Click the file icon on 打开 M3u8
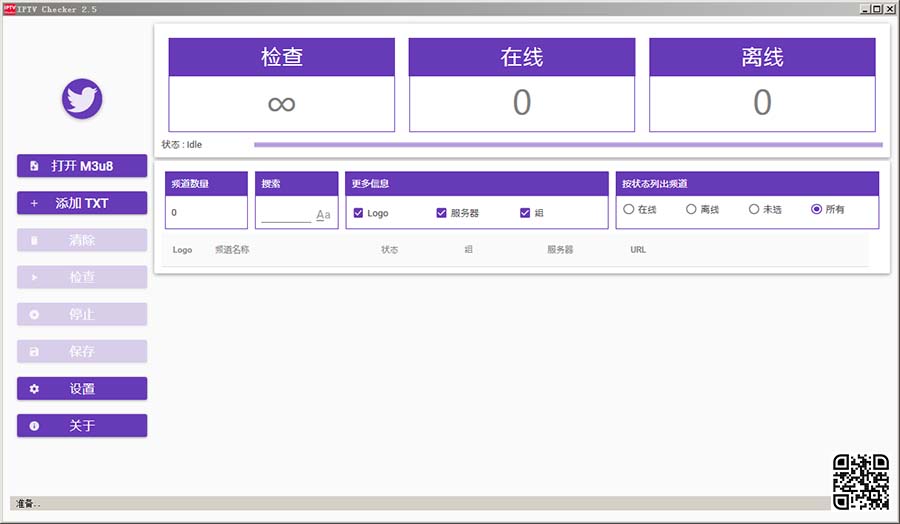The width and height of the screenshot is (900, 524). (x=34, y=166)
